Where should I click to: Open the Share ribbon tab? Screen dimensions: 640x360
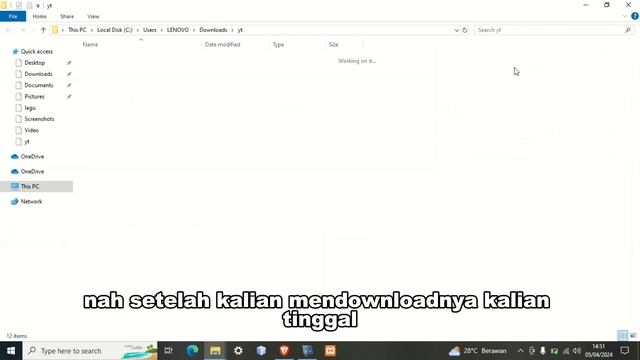(x=67, y=16)
